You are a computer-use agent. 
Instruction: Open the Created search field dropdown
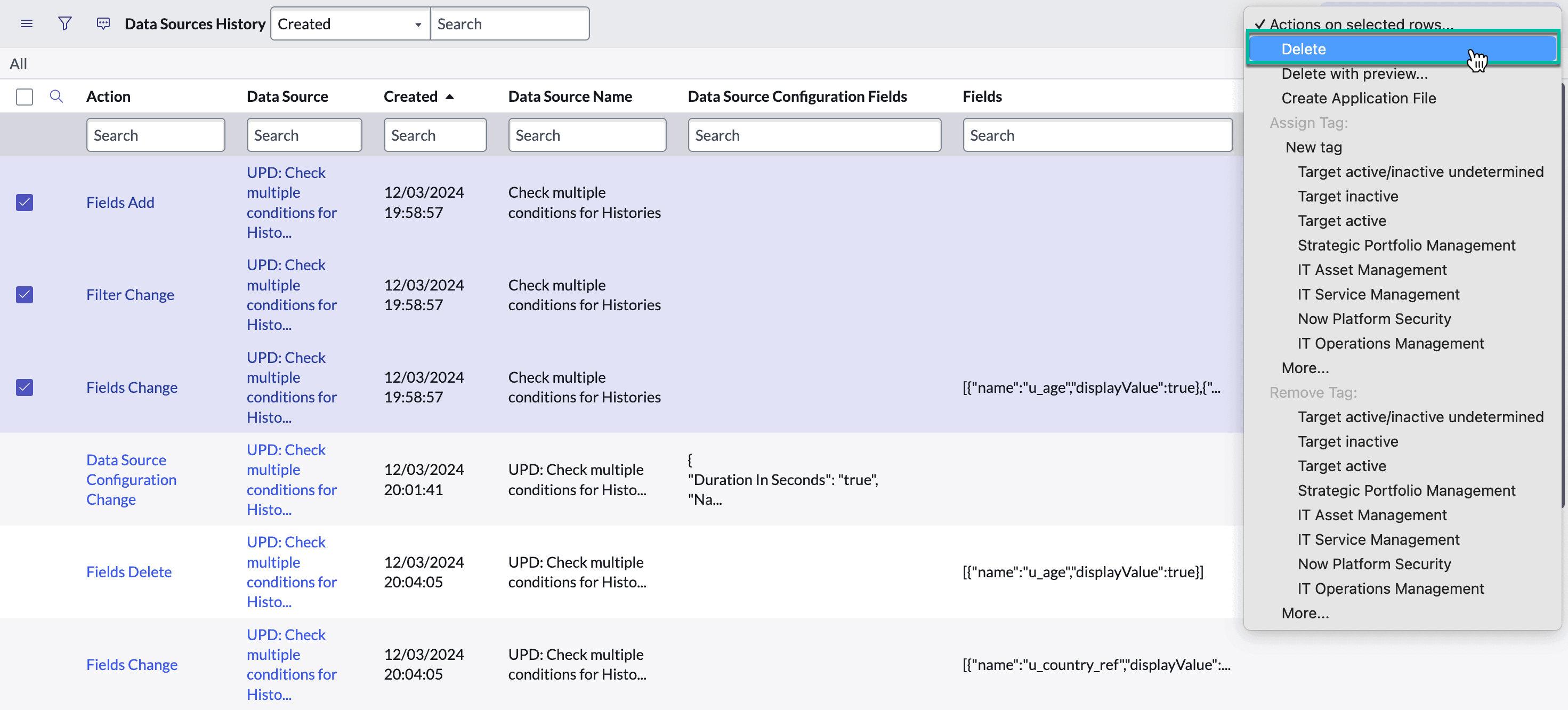pyautogui.click(x=350, y=24)
